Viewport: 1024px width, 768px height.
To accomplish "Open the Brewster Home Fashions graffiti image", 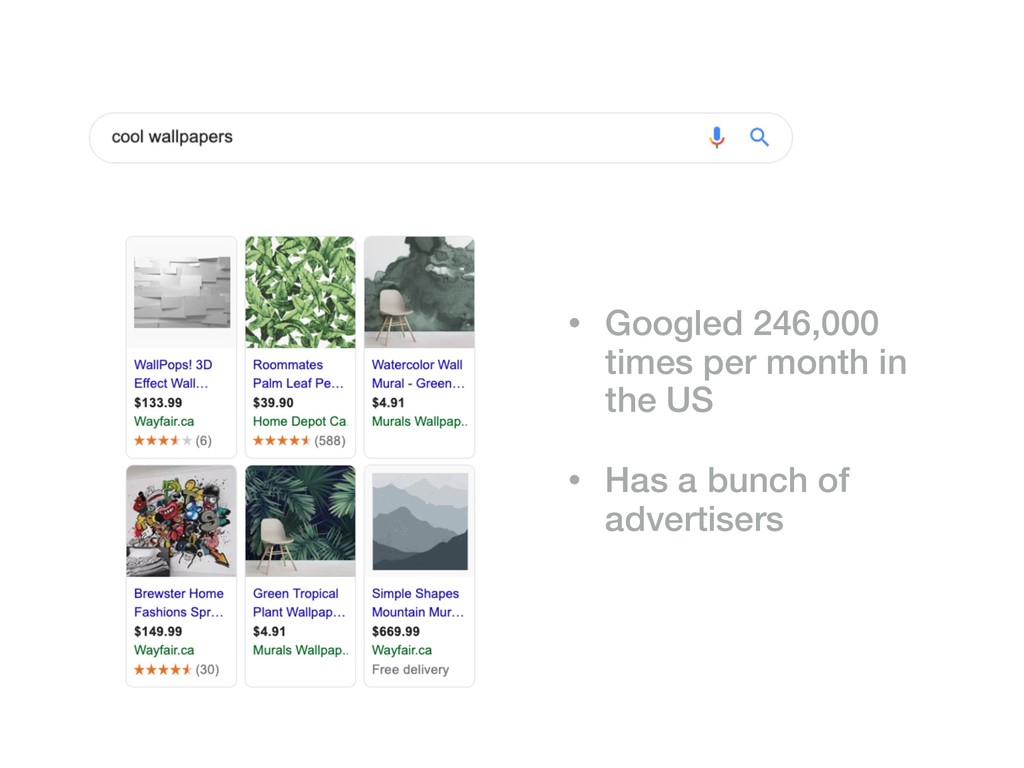I will click(x=182, y=521).
